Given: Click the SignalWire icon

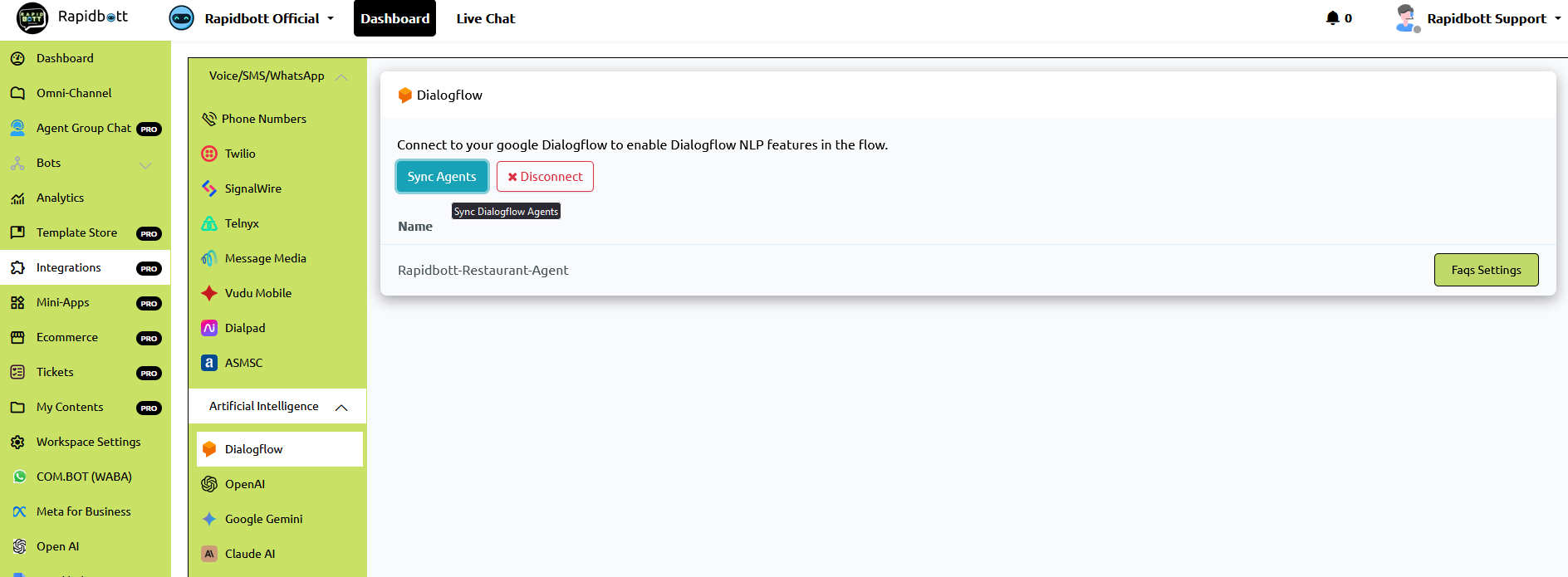Looking at the screenshot, I should 209,188.
